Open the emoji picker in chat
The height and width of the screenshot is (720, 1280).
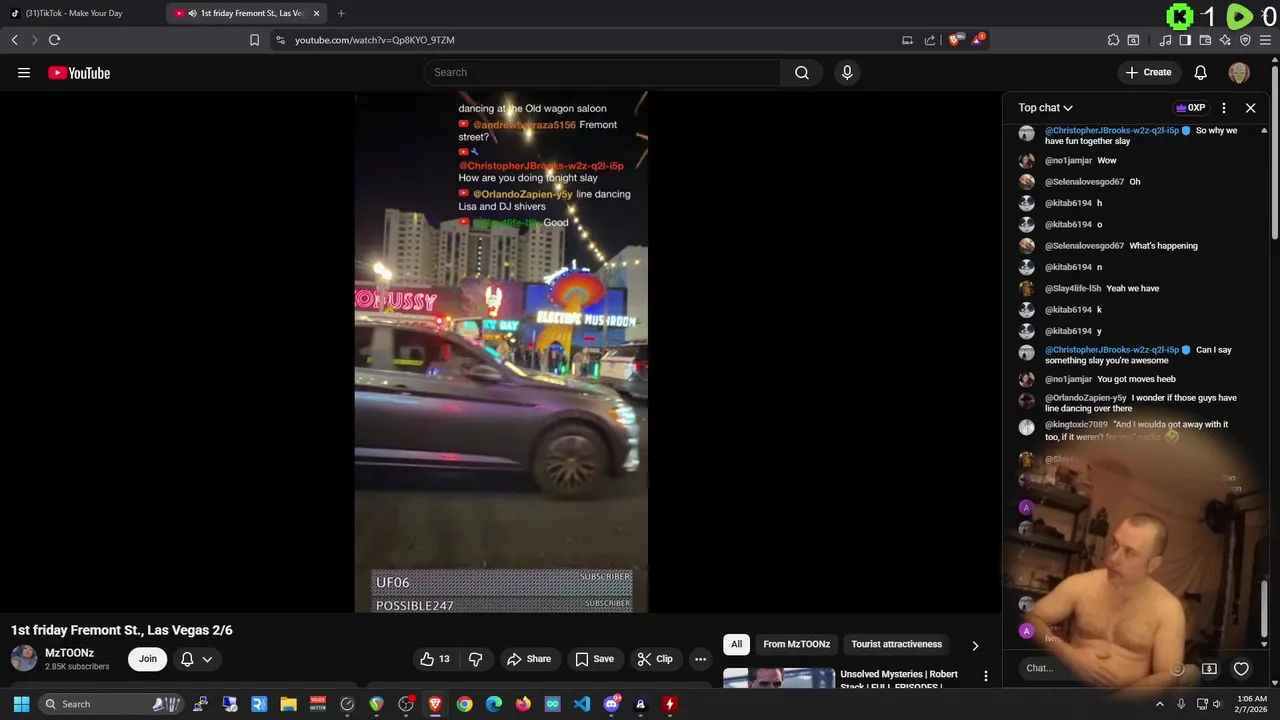click(1177, 668)
